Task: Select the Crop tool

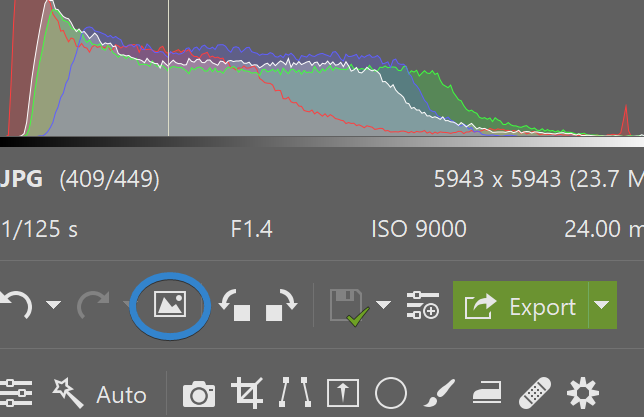Action: pyautogui.click(x=246, y=393)
